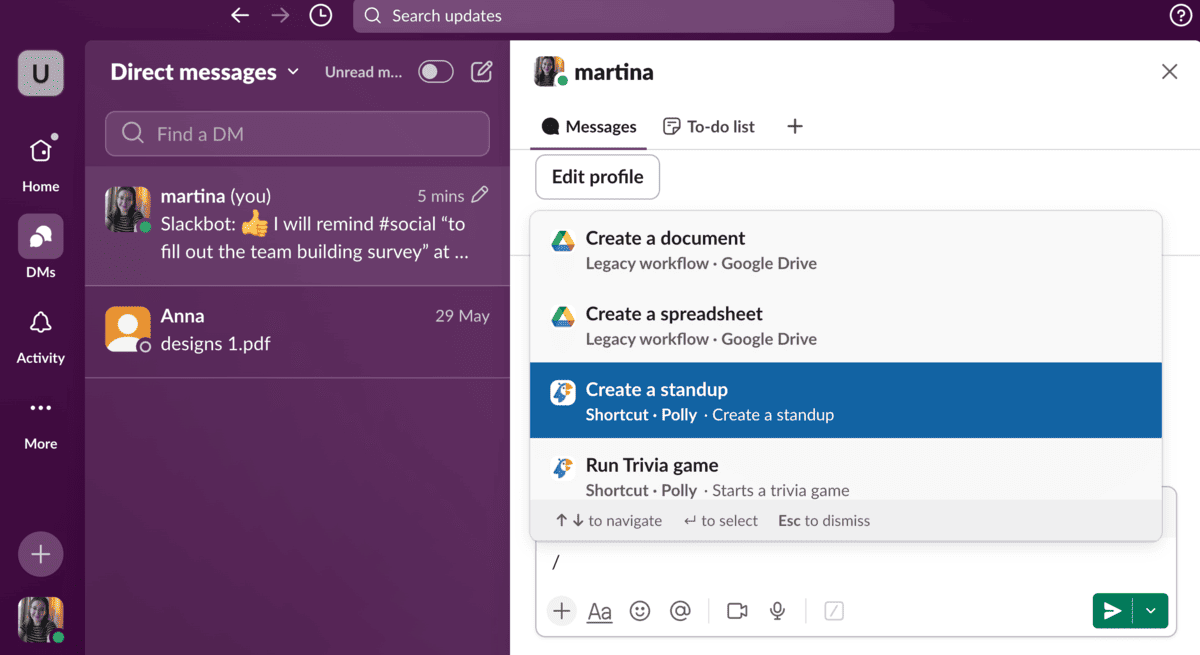Open martina (you) conversation row

(298, 225)
